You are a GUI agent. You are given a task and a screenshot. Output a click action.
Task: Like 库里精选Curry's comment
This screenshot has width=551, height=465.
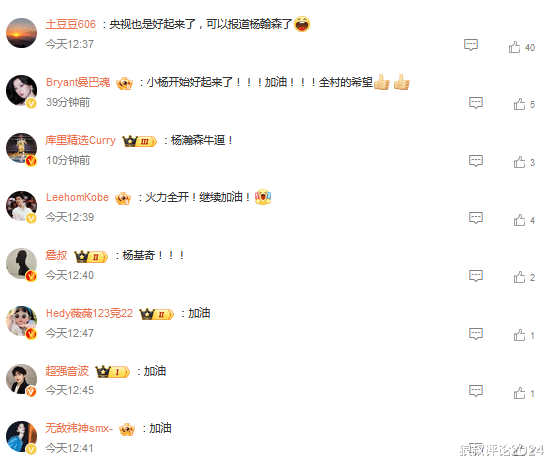(x=519, y=162)
